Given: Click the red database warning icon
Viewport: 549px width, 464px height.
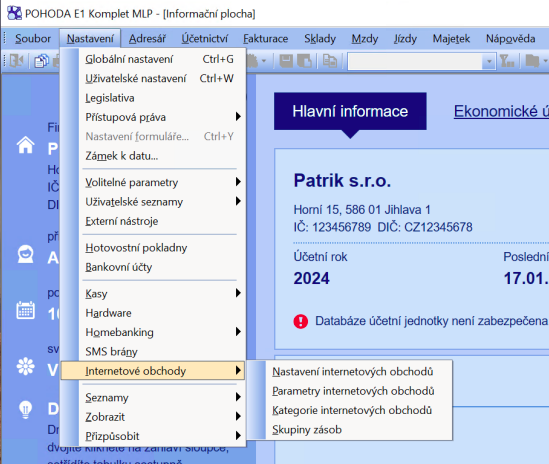Looking at the screenshot, I should pyautogui.click(x=300, y=321).
